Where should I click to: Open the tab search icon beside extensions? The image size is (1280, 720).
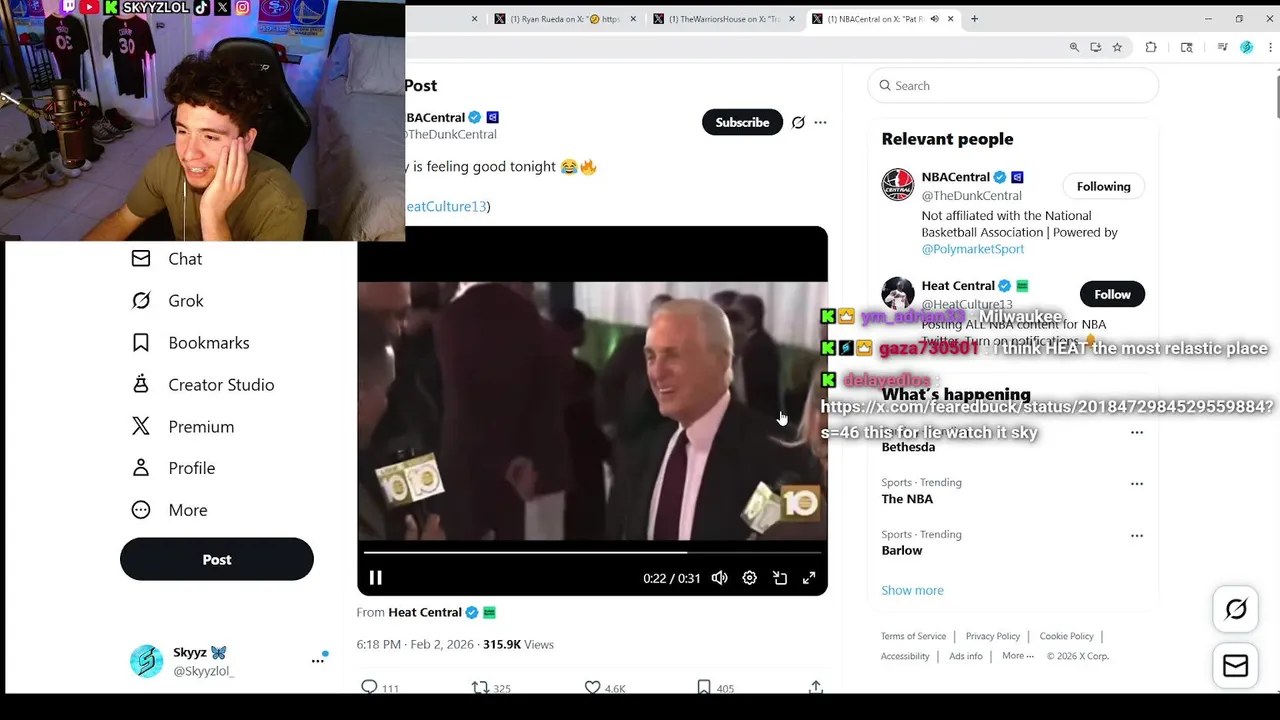1187,47
